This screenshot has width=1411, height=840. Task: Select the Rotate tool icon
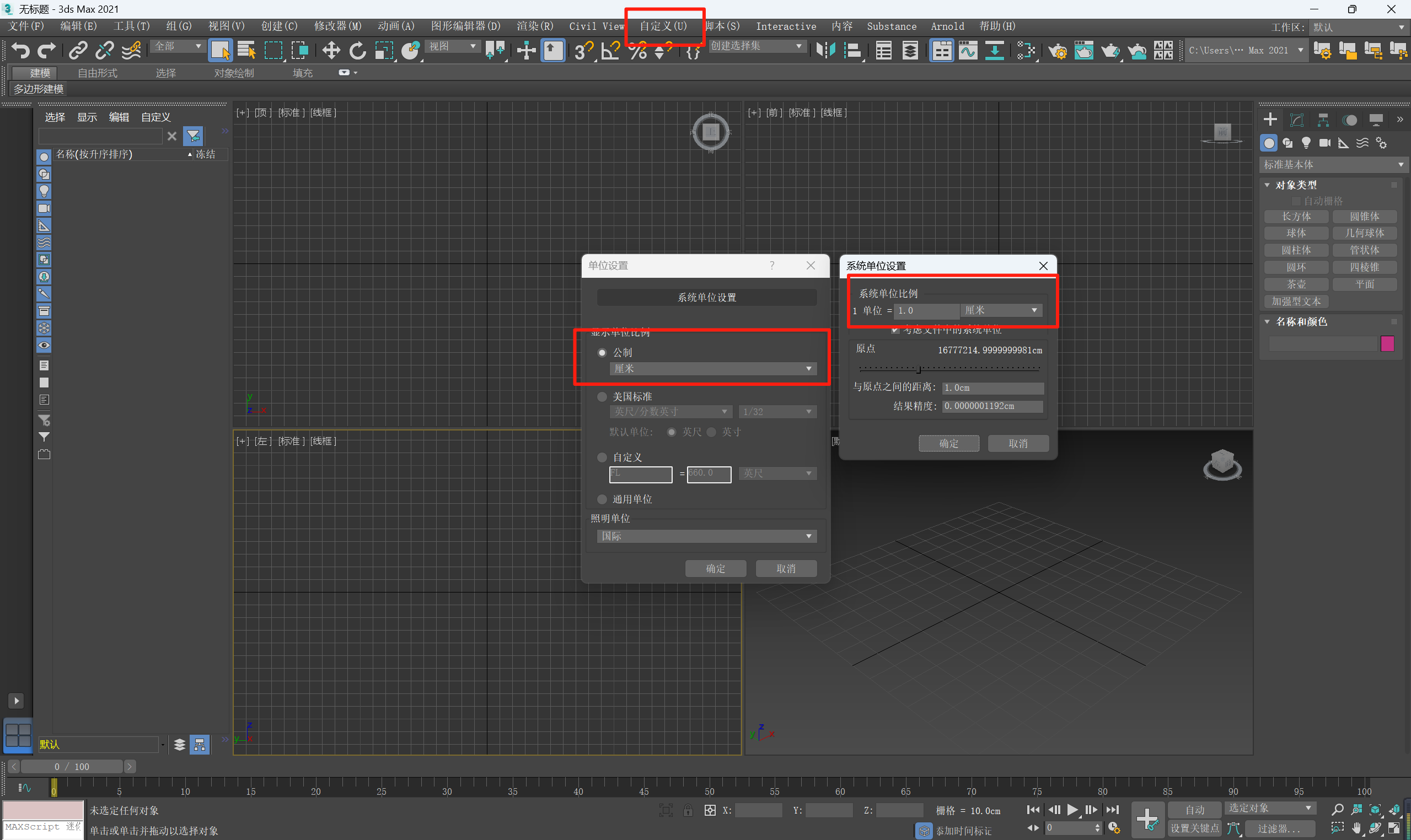tap(357, 50)
